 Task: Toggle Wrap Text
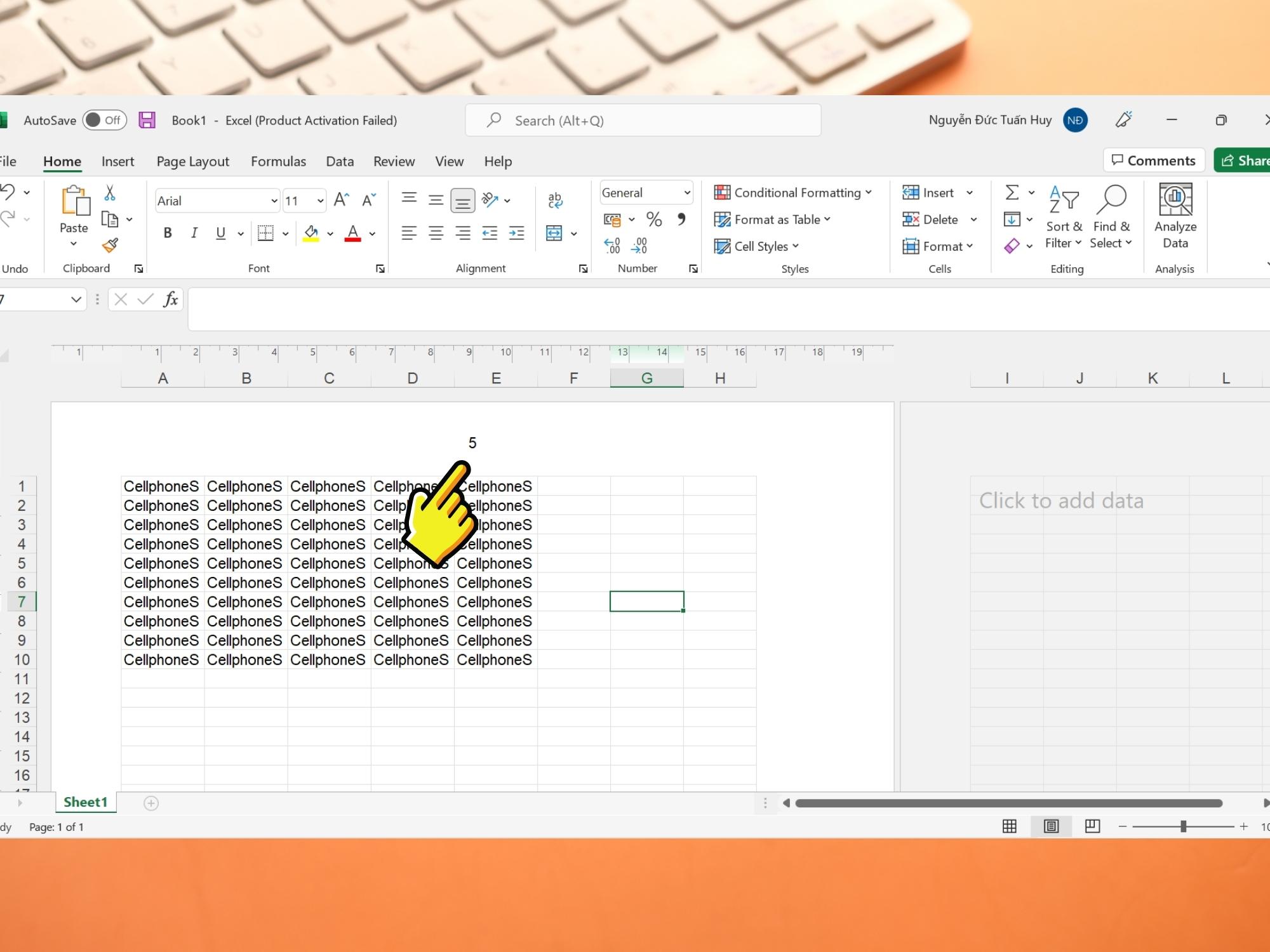pyautogui.click(x=555, y=201)
